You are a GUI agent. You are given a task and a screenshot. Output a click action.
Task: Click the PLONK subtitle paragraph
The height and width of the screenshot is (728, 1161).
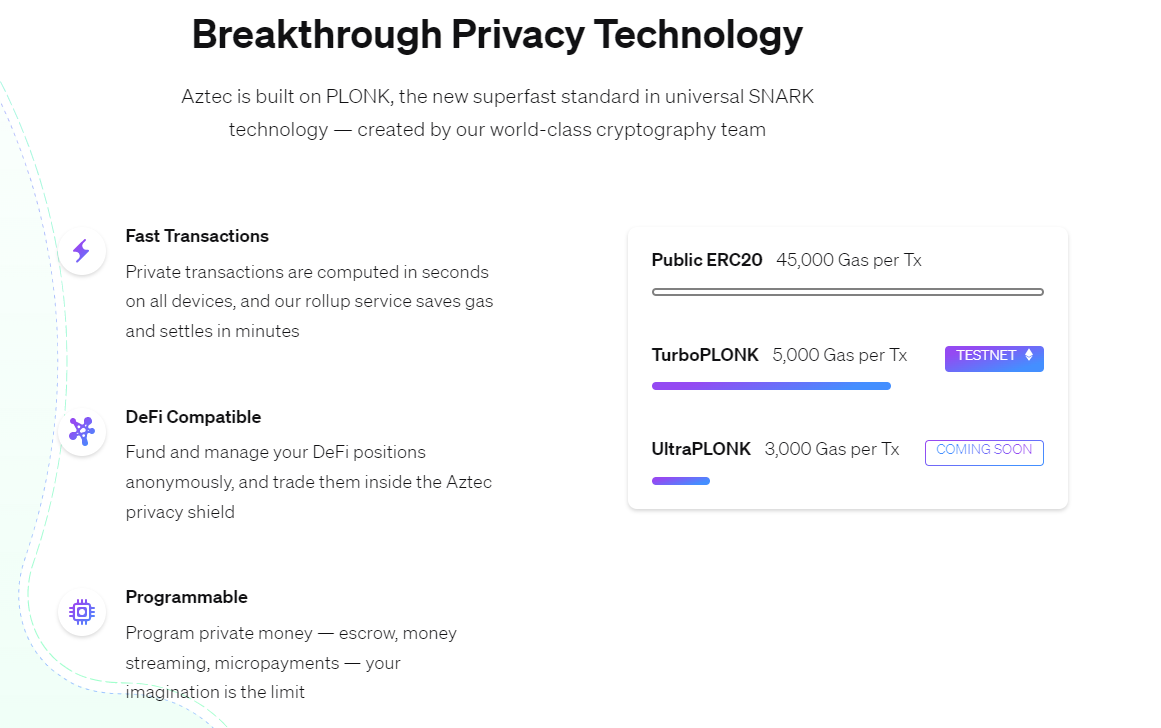click(497, 113)
